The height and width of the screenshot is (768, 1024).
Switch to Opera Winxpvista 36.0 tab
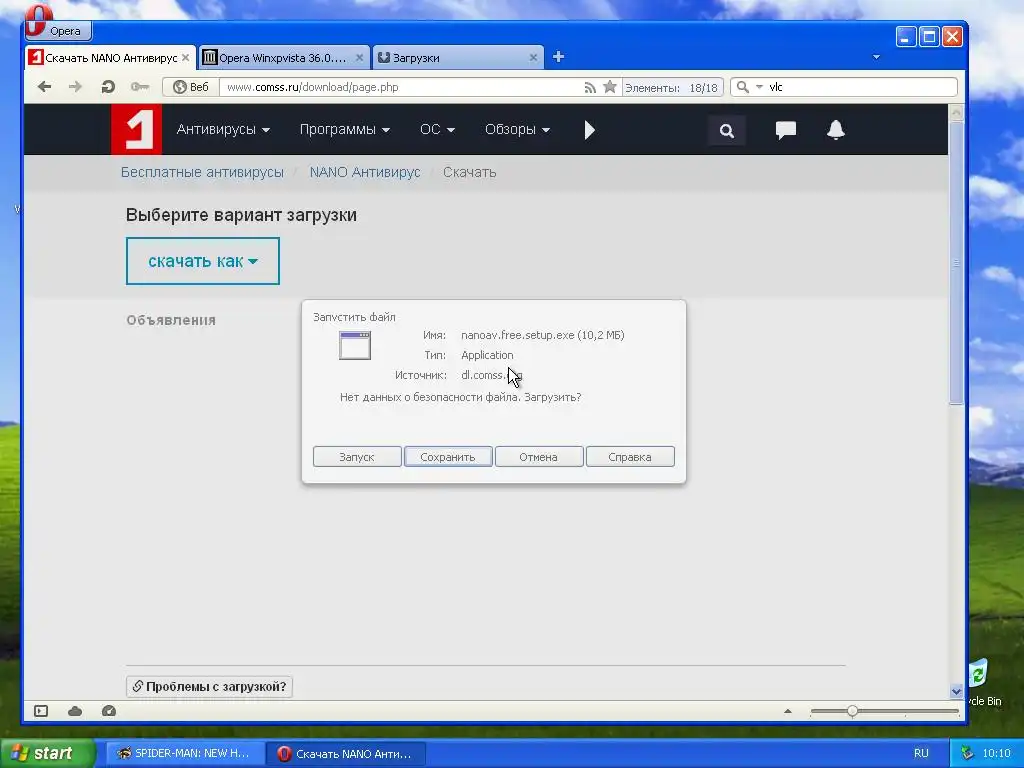[x=282, y=57]
